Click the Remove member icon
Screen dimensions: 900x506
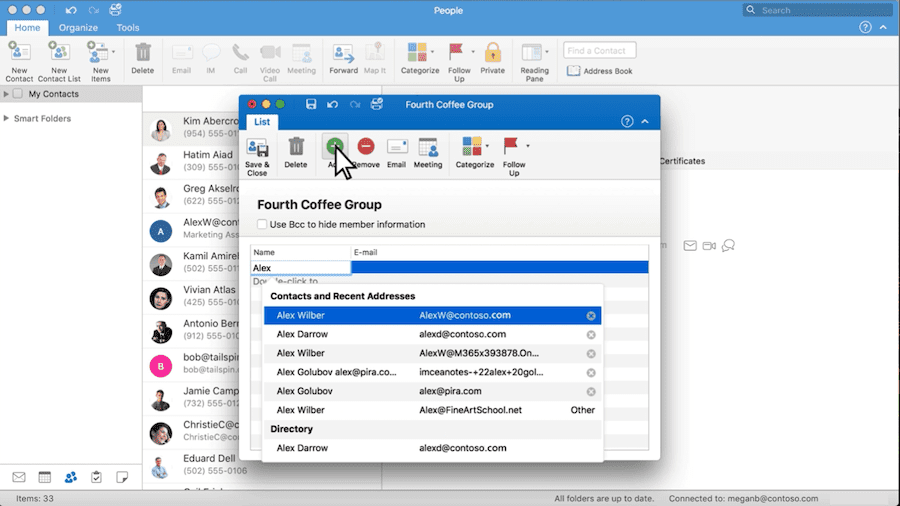point(366,148)
